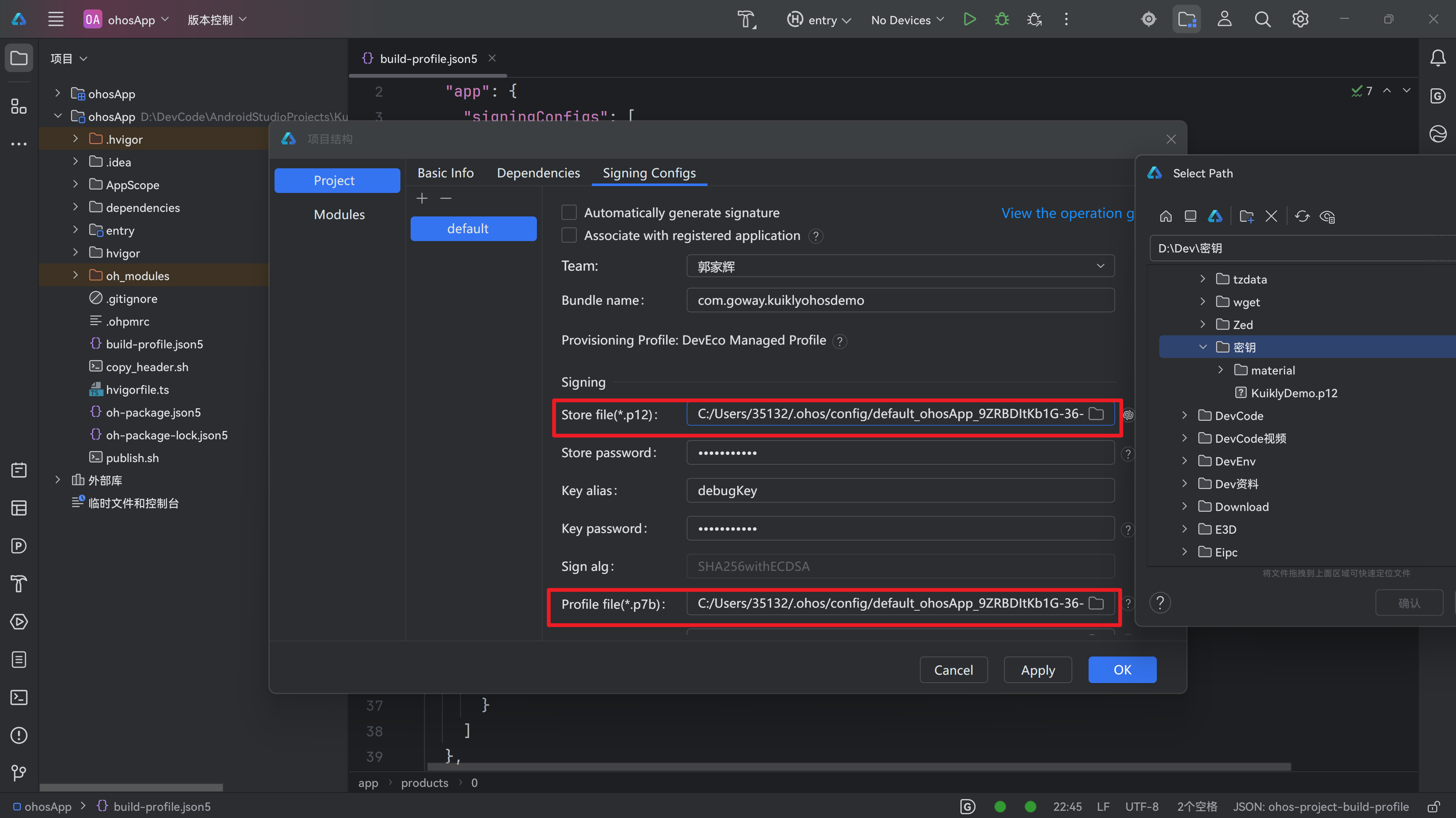Screen dimensions: 1456x818
Task: Switch to the Dependencies tab
Action: pos(538,173)
